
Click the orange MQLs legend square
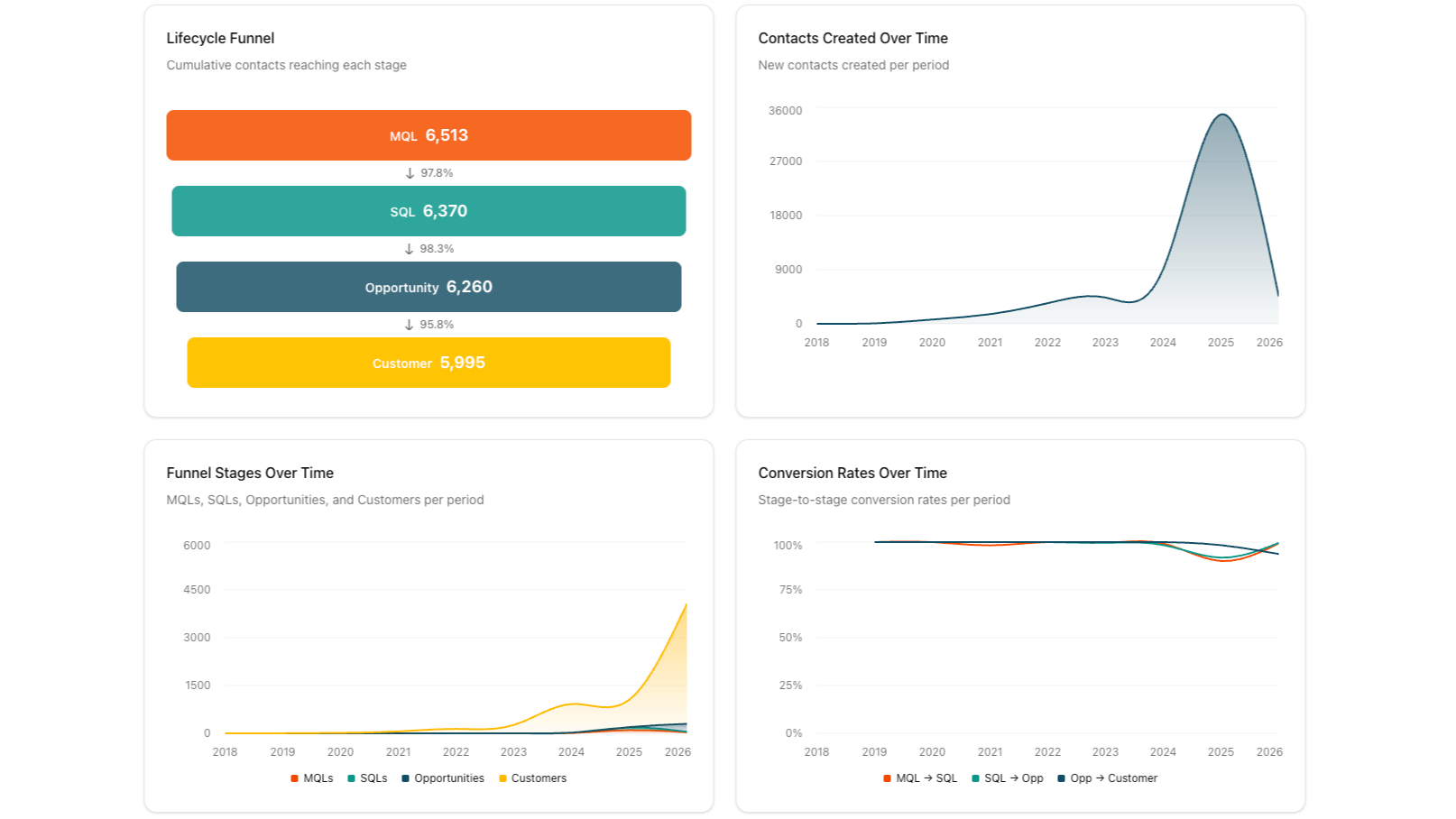pyautogui.click(x=295, y=778)
